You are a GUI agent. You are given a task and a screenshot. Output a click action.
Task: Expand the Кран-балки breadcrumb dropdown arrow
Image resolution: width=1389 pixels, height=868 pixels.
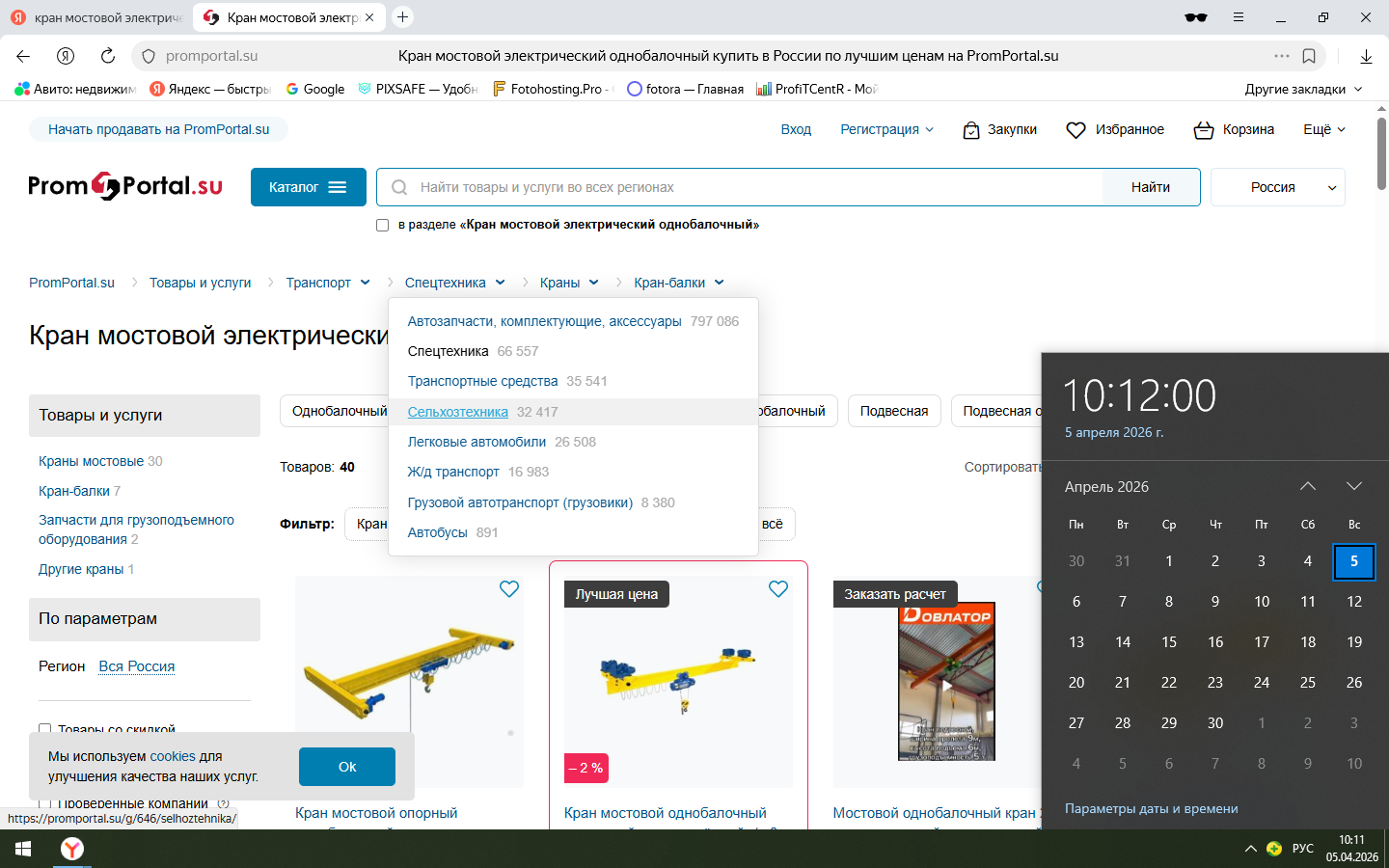click(x=720, y=283)
